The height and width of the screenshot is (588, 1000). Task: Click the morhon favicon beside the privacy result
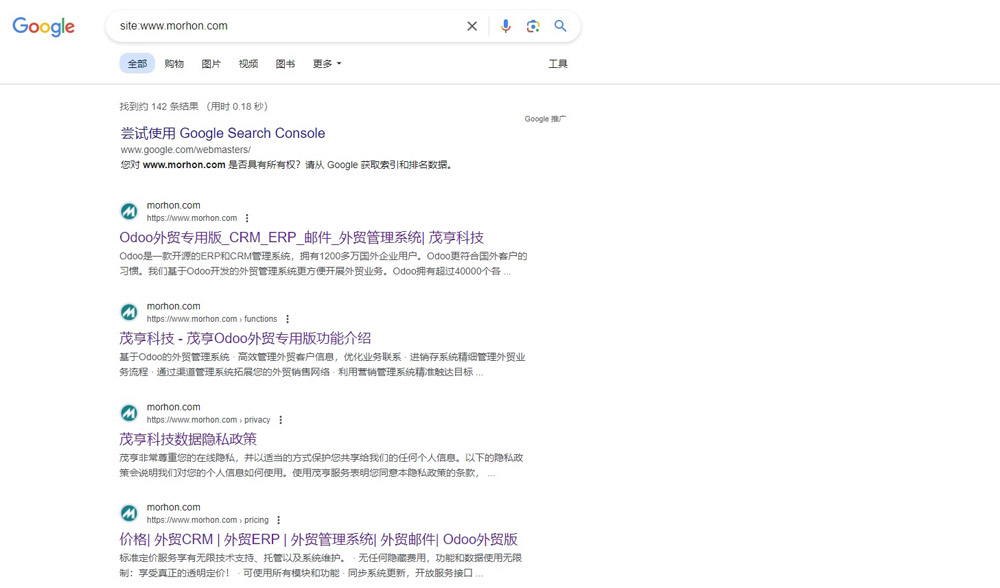[x=129, y=413]
